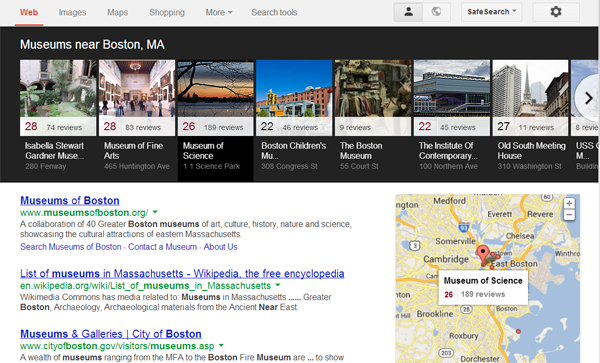
Task: Open the SafeSearch dropdown
Action: [492, 12]
